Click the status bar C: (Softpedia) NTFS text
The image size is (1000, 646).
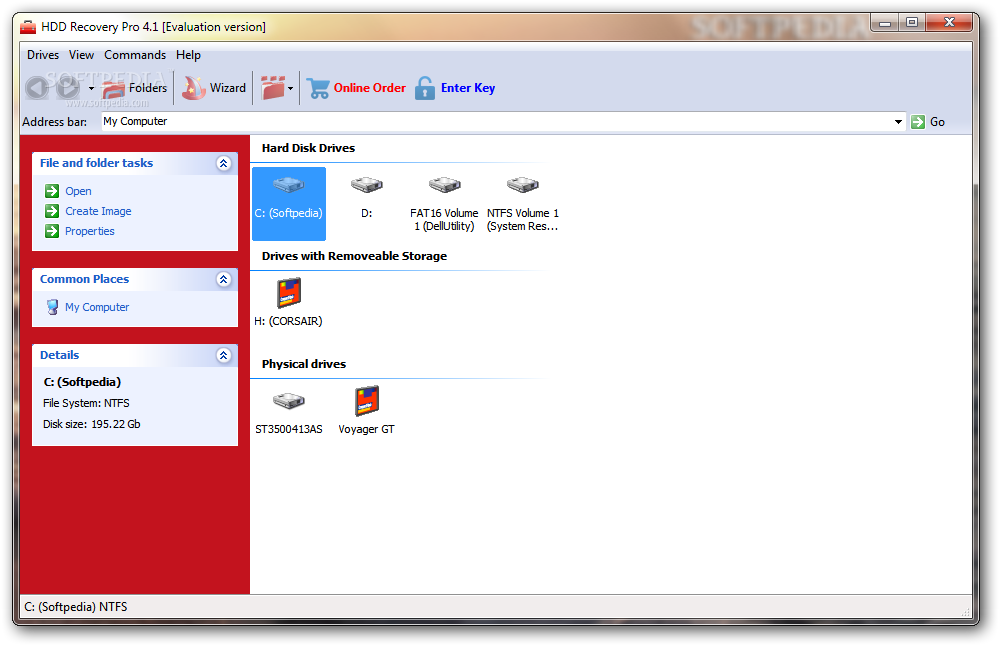pyautogui.click(x=76, y=607)
